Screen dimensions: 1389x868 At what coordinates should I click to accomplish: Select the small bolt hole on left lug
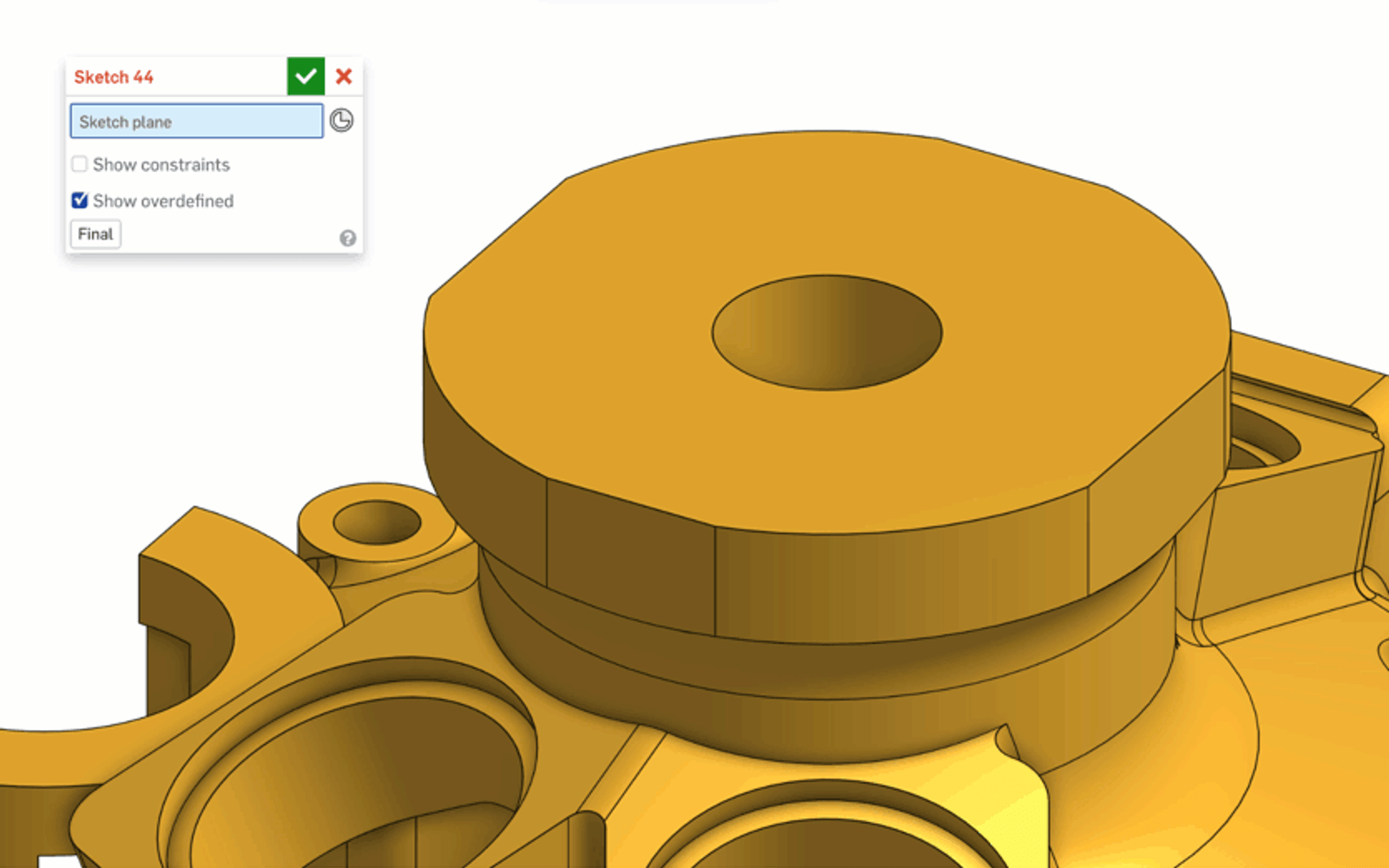coord(377,523)
